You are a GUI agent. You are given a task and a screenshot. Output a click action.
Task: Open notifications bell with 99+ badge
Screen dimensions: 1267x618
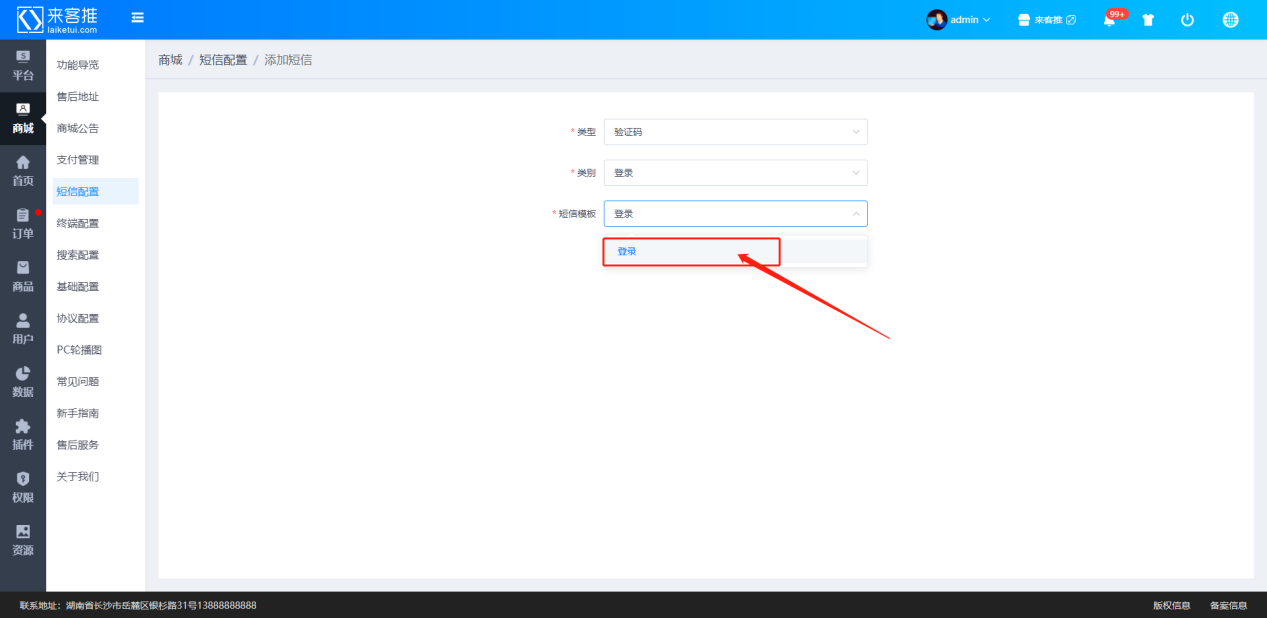[1110, 20]
